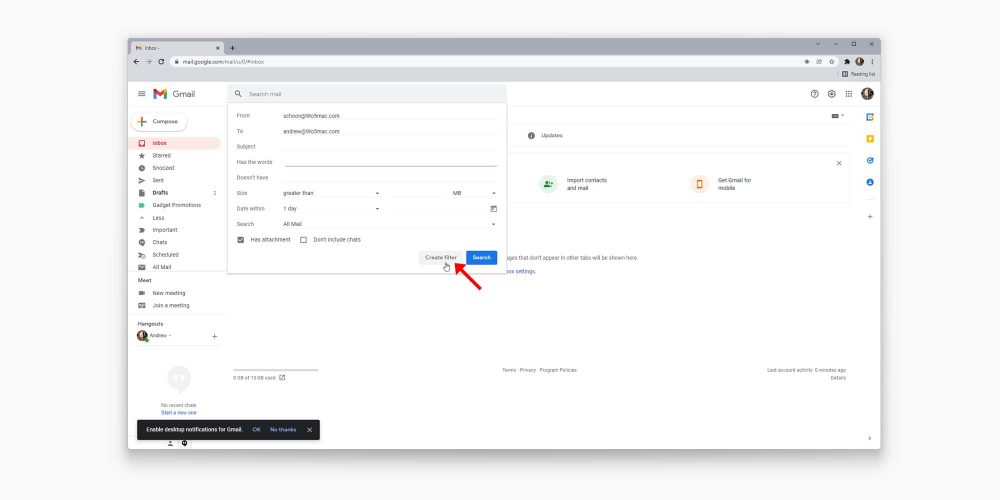1000x500 pixels.
Task: Open the Google apps grid
Action: pyautogui.click(x=849, y=94)
